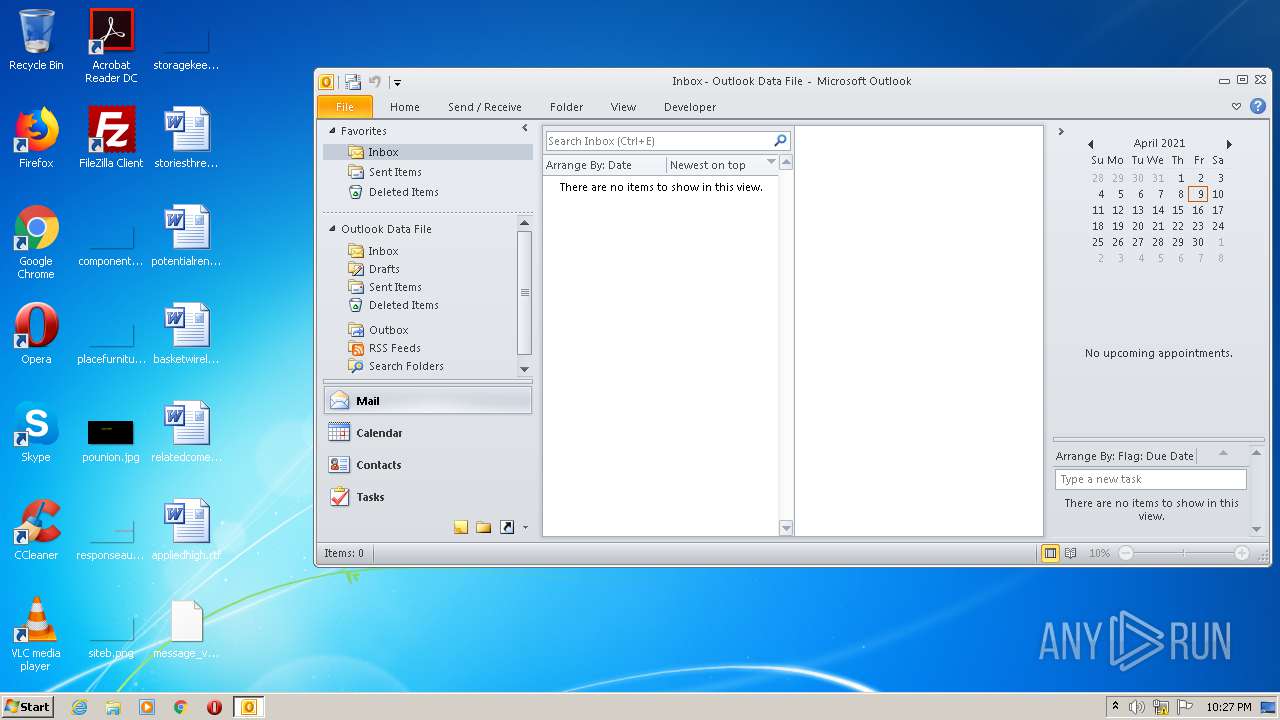The image size is (1280, 720).
Task: Click the 10% zoom level text
Action: coord(1099,553)
